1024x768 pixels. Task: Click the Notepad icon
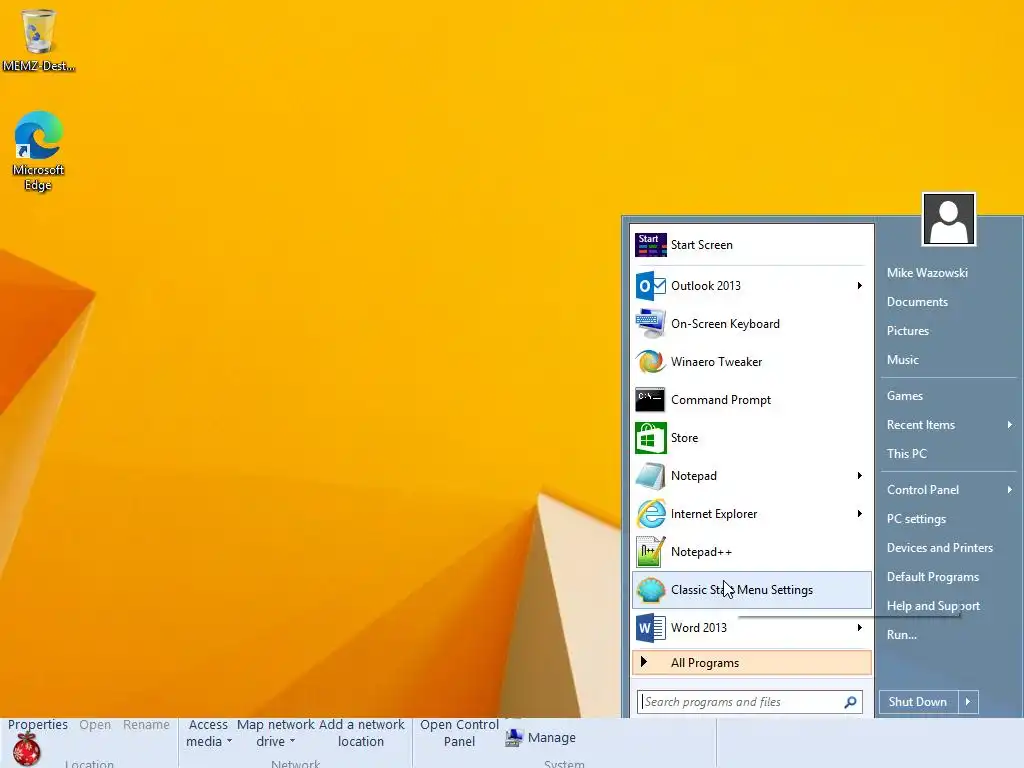point(650,475)
